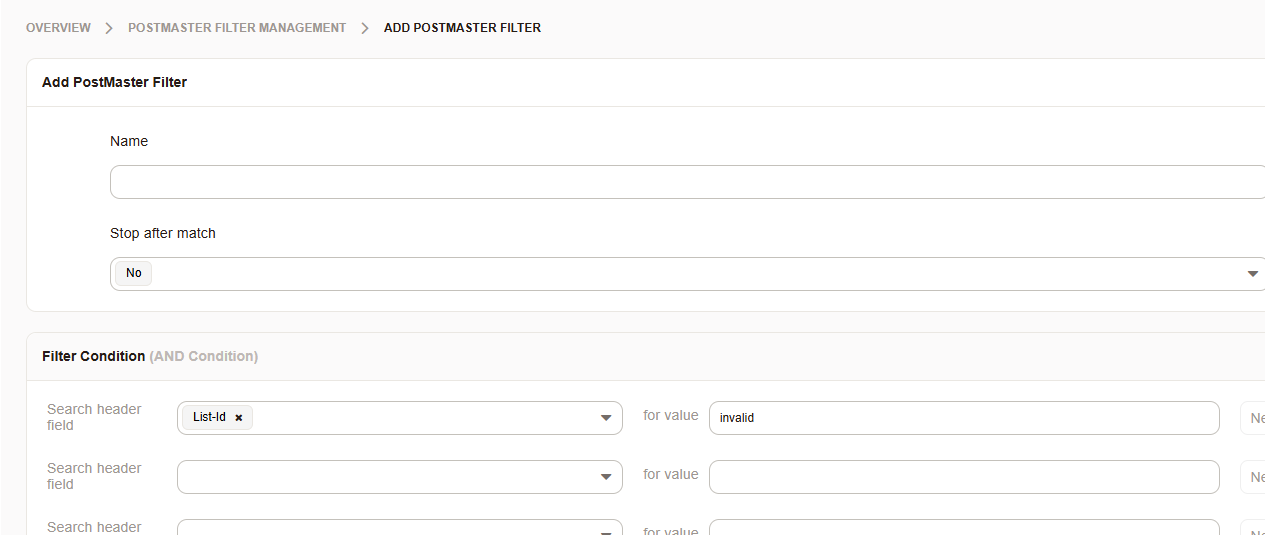Image resolution: width=1265 pixels, height=535 pixels.
Task: Click the chevron before ADD POSTMASTER FILTER breadcrumb
Action: [365, 28]
